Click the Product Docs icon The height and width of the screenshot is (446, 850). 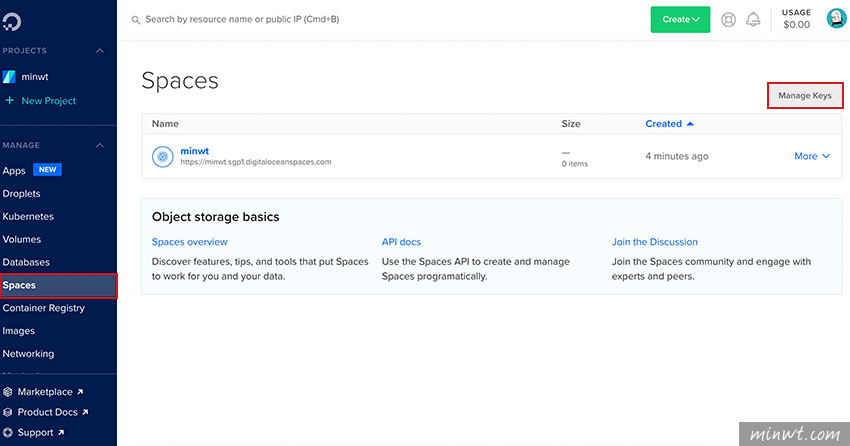[8, 412]
